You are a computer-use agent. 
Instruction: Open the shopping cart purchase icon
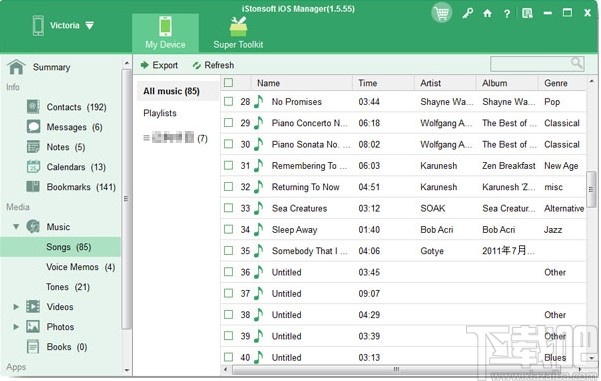(x=442, y=13)
